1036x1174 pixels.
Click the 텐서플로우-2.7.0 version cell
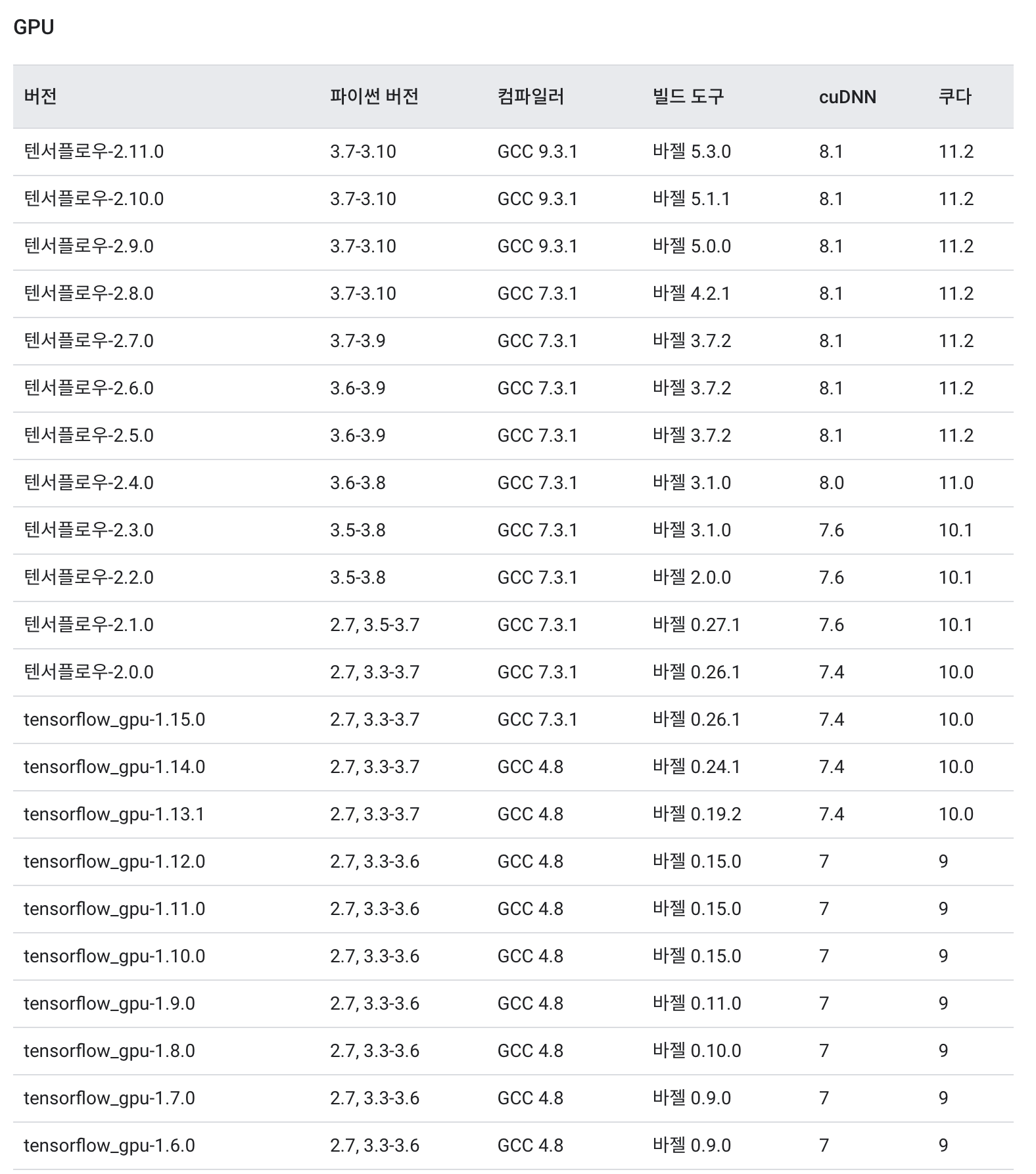(89, 341)
